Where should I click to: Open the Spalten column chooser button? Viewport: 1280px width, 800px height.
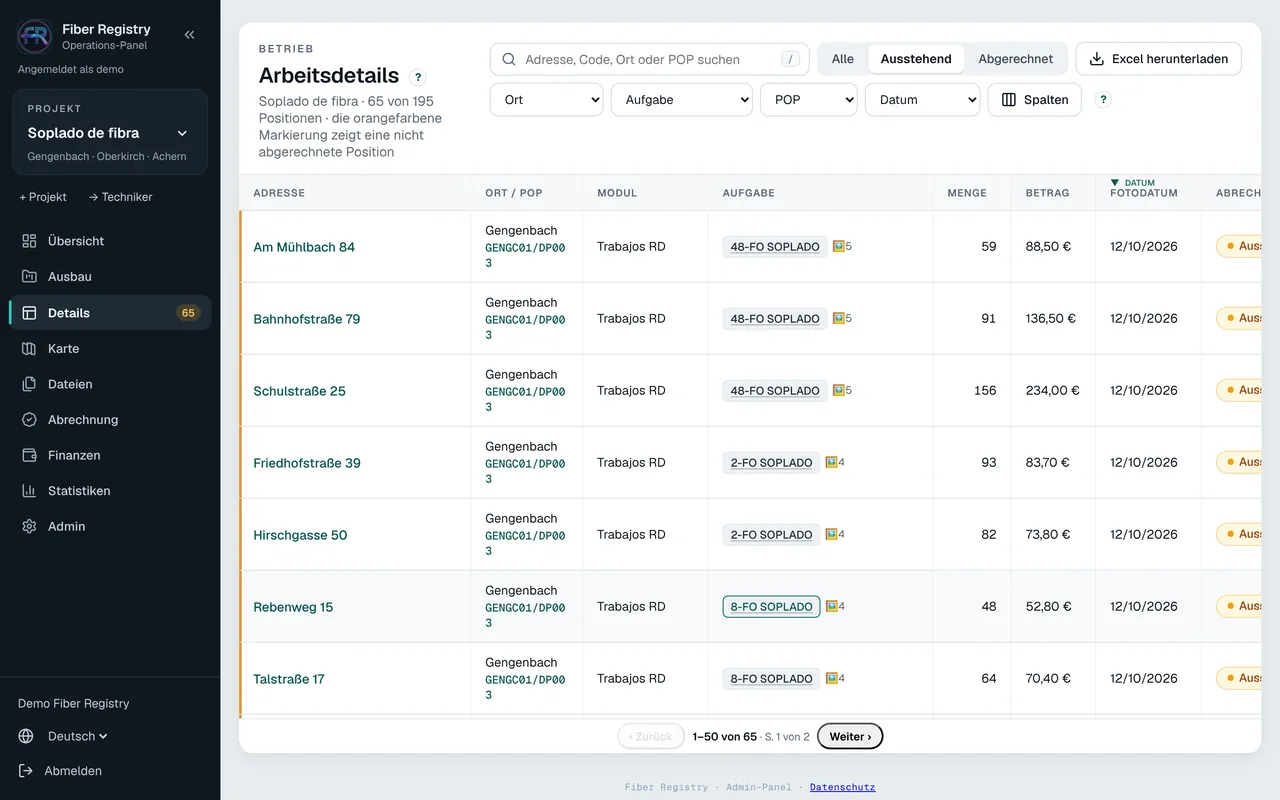tap(1035, 100)
